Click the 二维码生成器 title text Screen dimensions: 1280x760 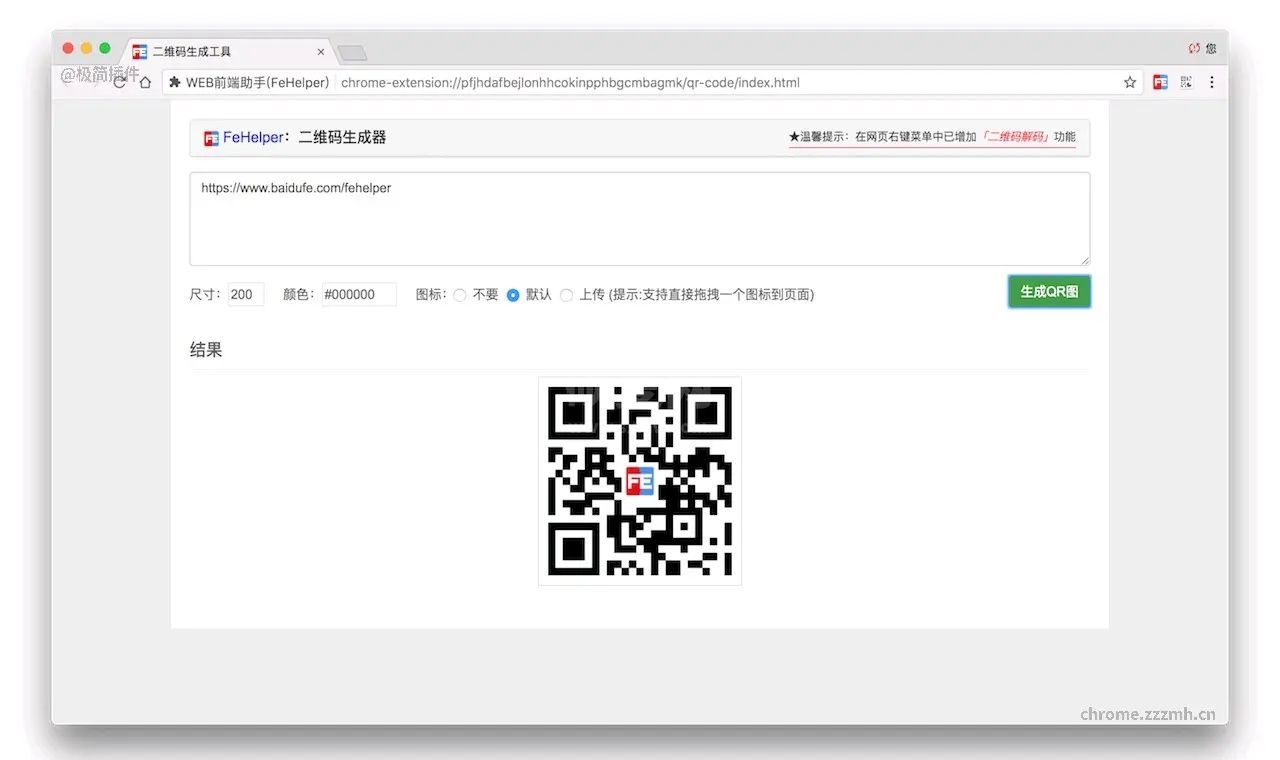[342, 138]
